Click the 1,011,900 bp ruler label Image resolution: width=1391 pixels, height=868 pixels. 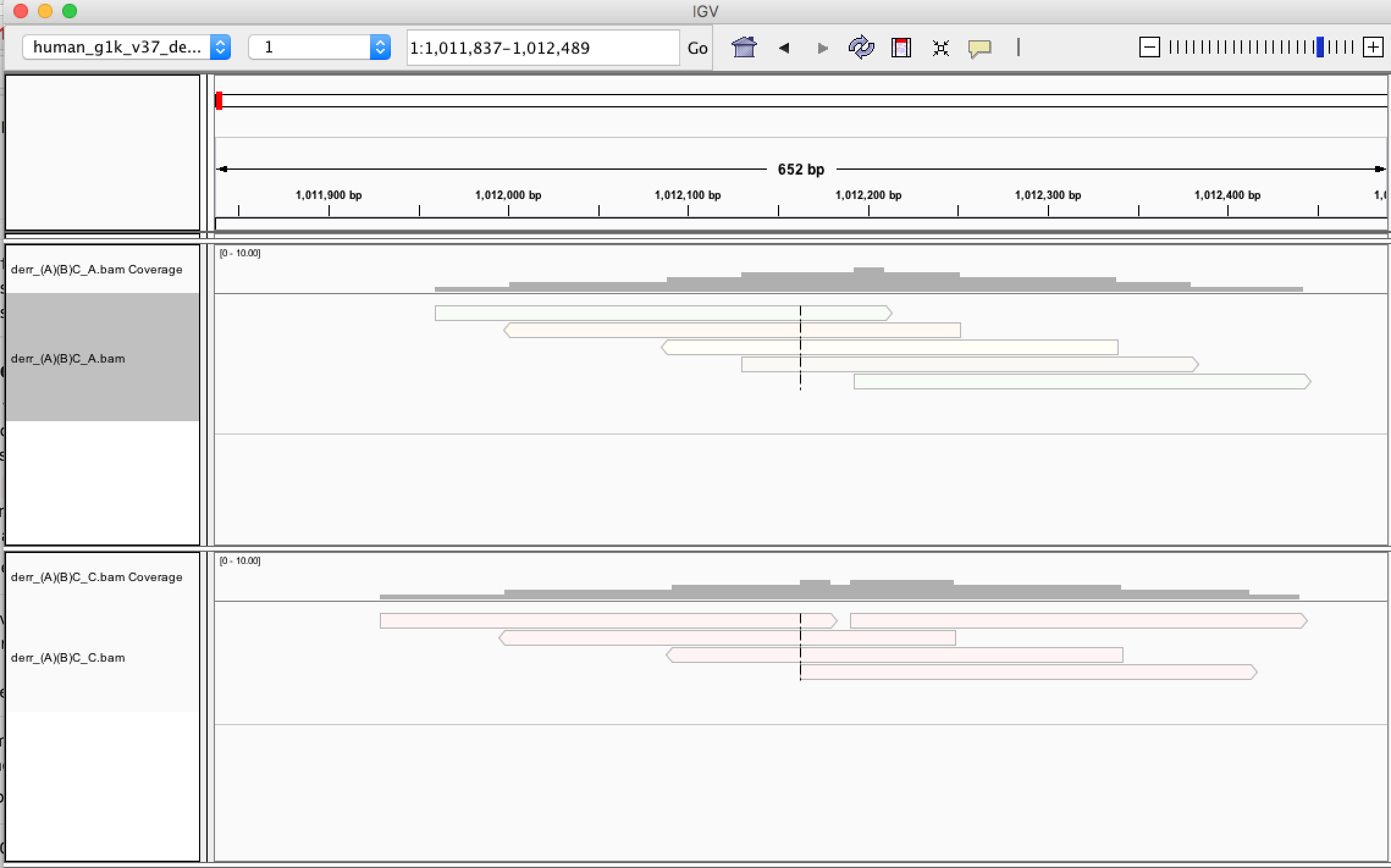pyautogui.click(x=329, y=195)
